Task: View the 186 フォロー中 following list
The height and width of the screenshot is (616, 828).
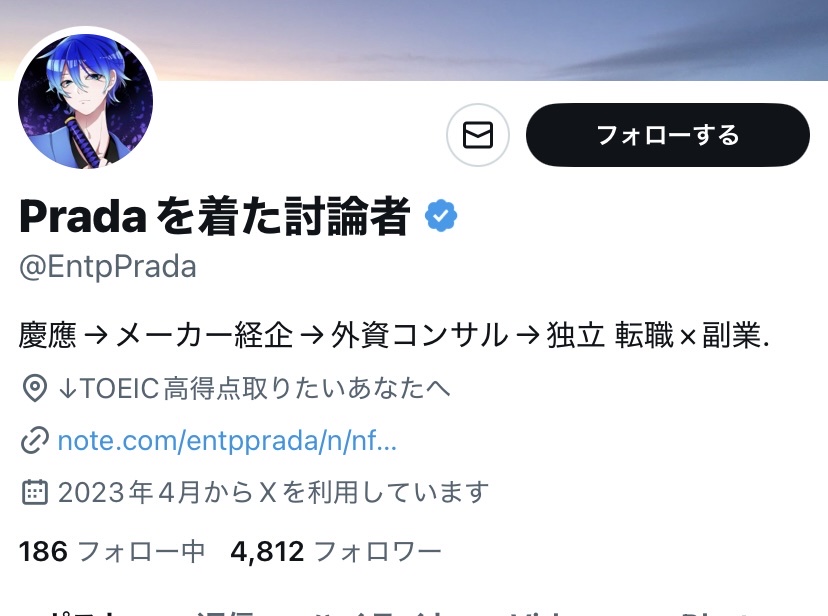Action: click(x=111, y=552)
